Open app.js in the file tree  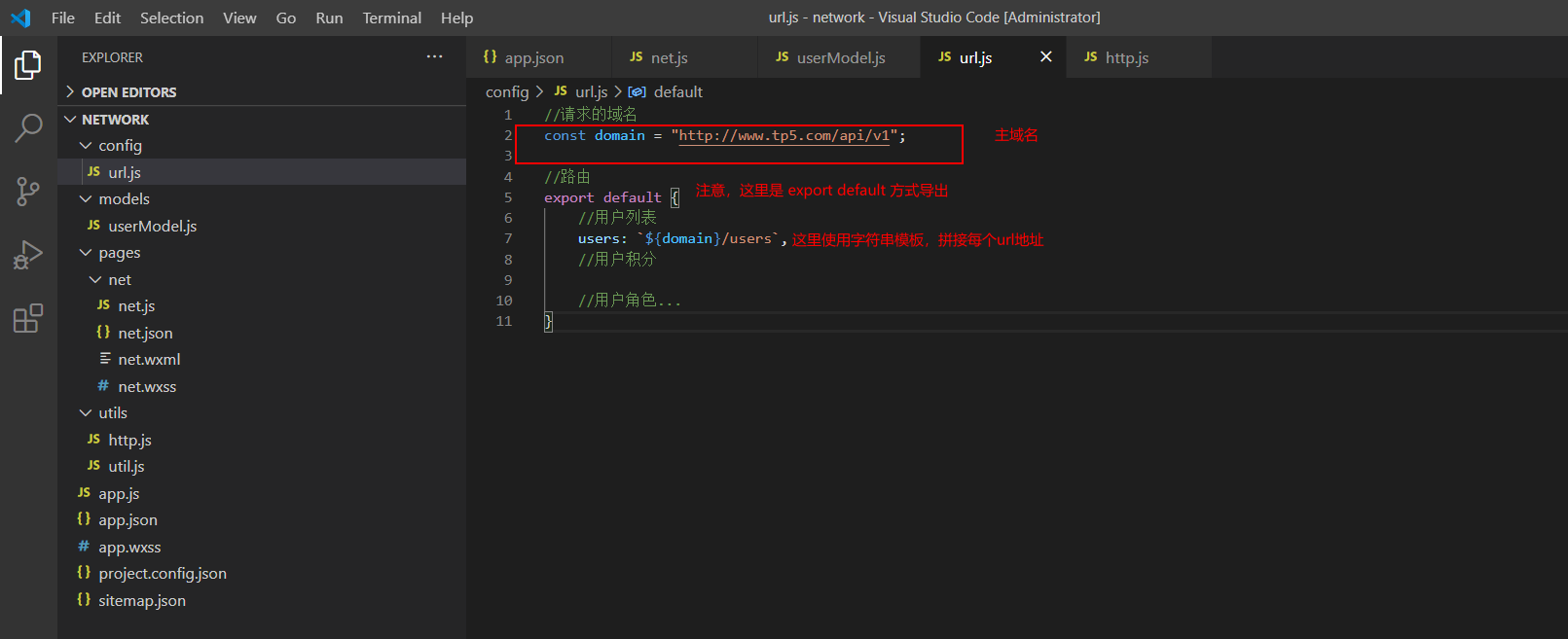click(262, 494)
